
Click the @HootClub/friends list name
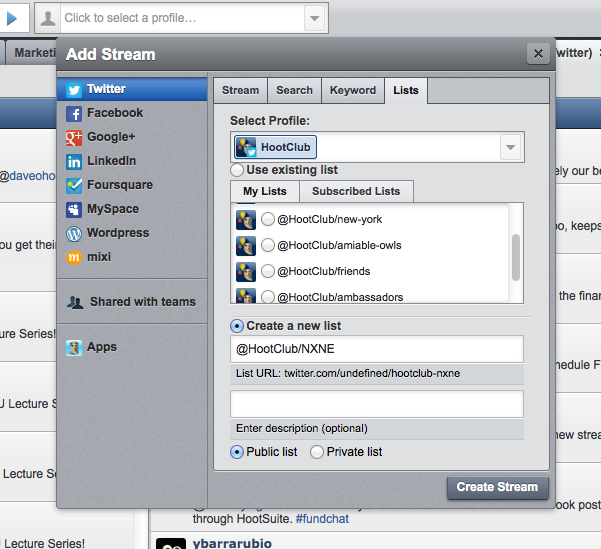point(323,272)
